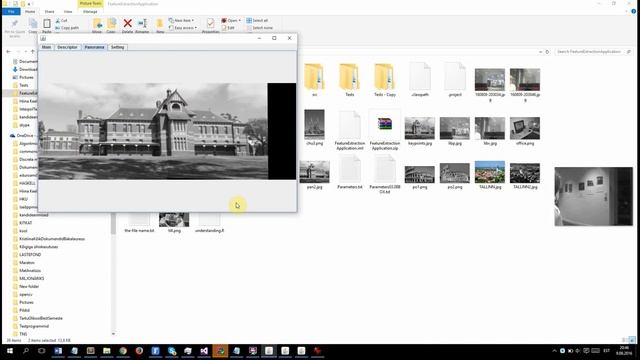Open Chrome from the taskbar
Image resolution: width=640 pixels, height=360 pixels.
tap(123, 351)
